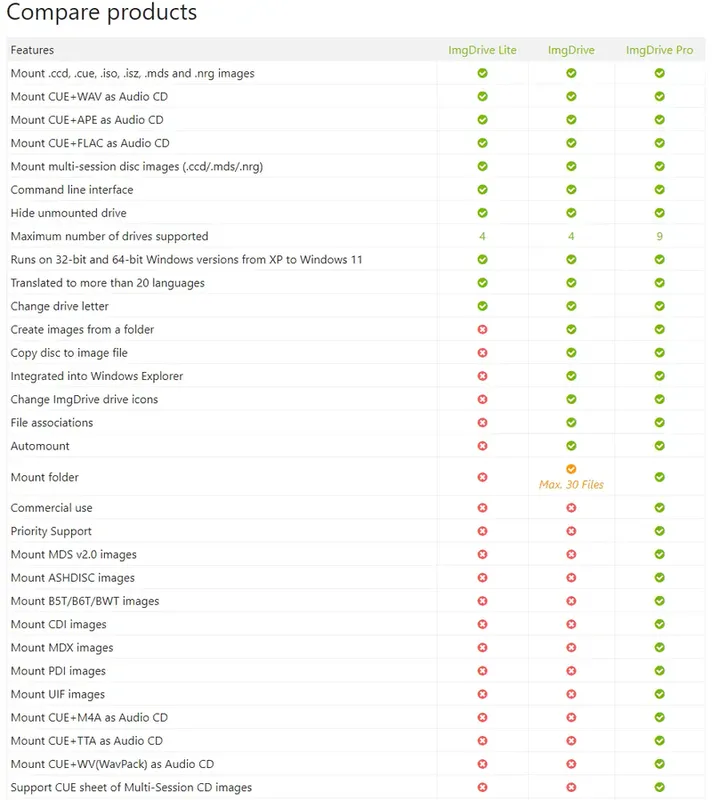Viewport: 712px width, 800px height.
Task: Click the ImgDrive Pro column header
Action: (x=659, y=50)
